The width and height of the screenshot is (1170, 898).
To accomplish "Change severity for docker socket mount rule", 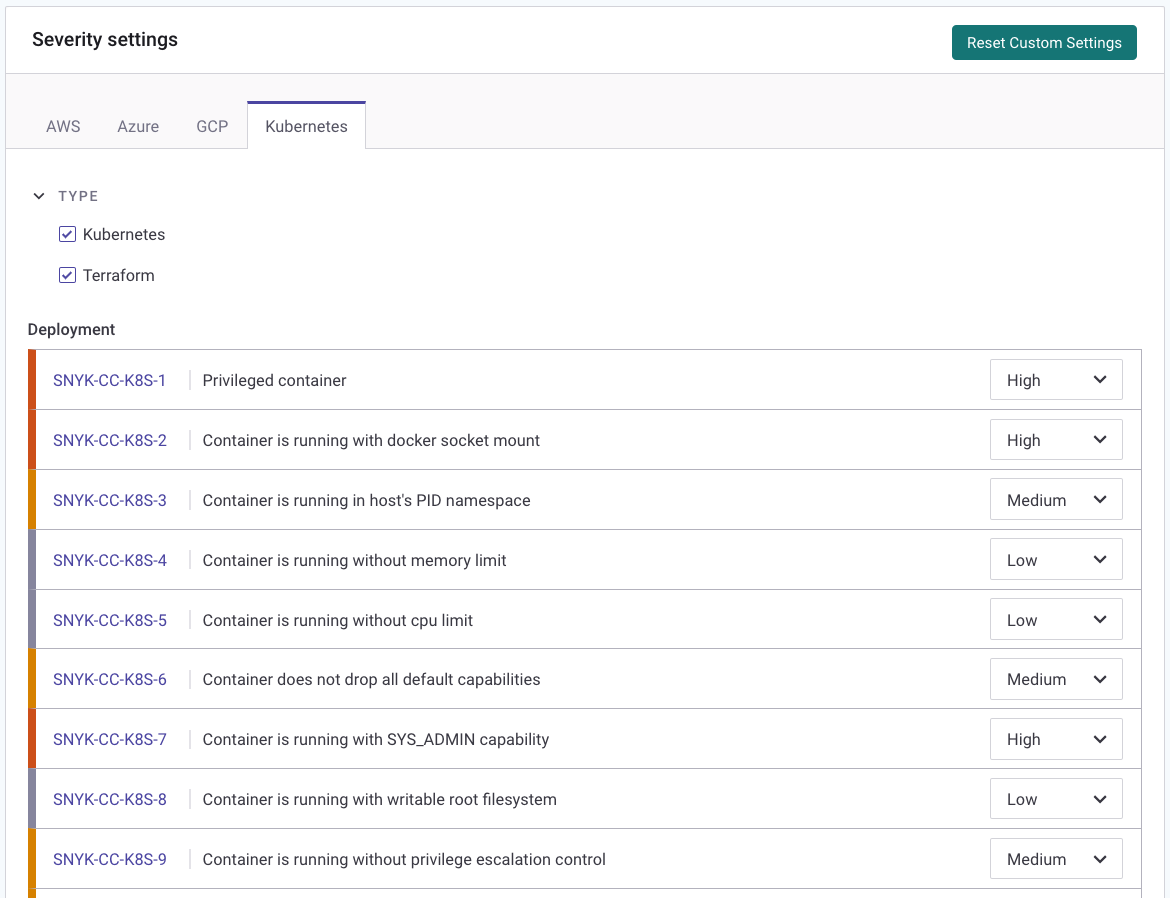I will coord(1056,440).
